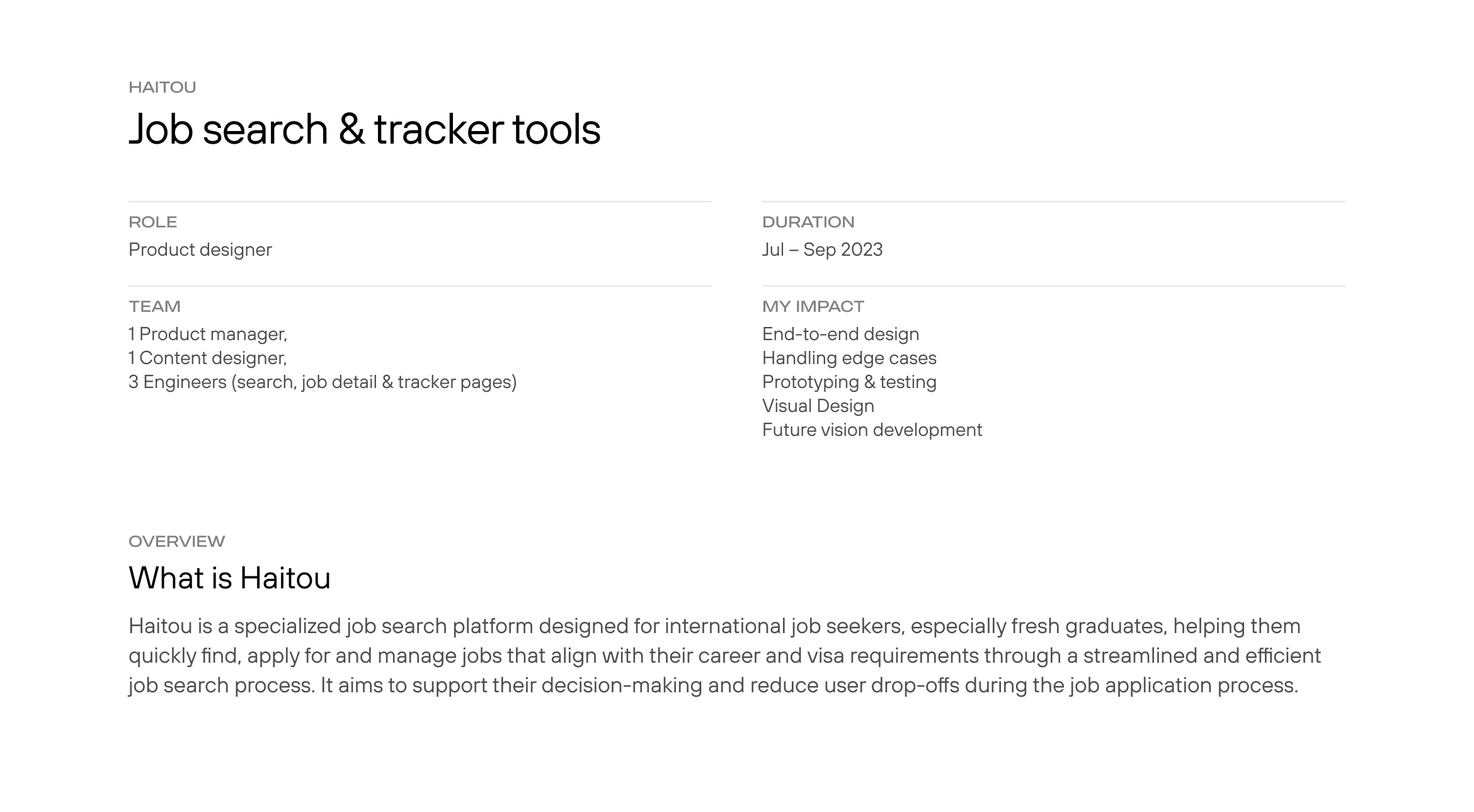This screenshot has height=812, width=1474.
Task: Click the 'Product designer' text
Action: pyautogui.click(x=200, y=249)
